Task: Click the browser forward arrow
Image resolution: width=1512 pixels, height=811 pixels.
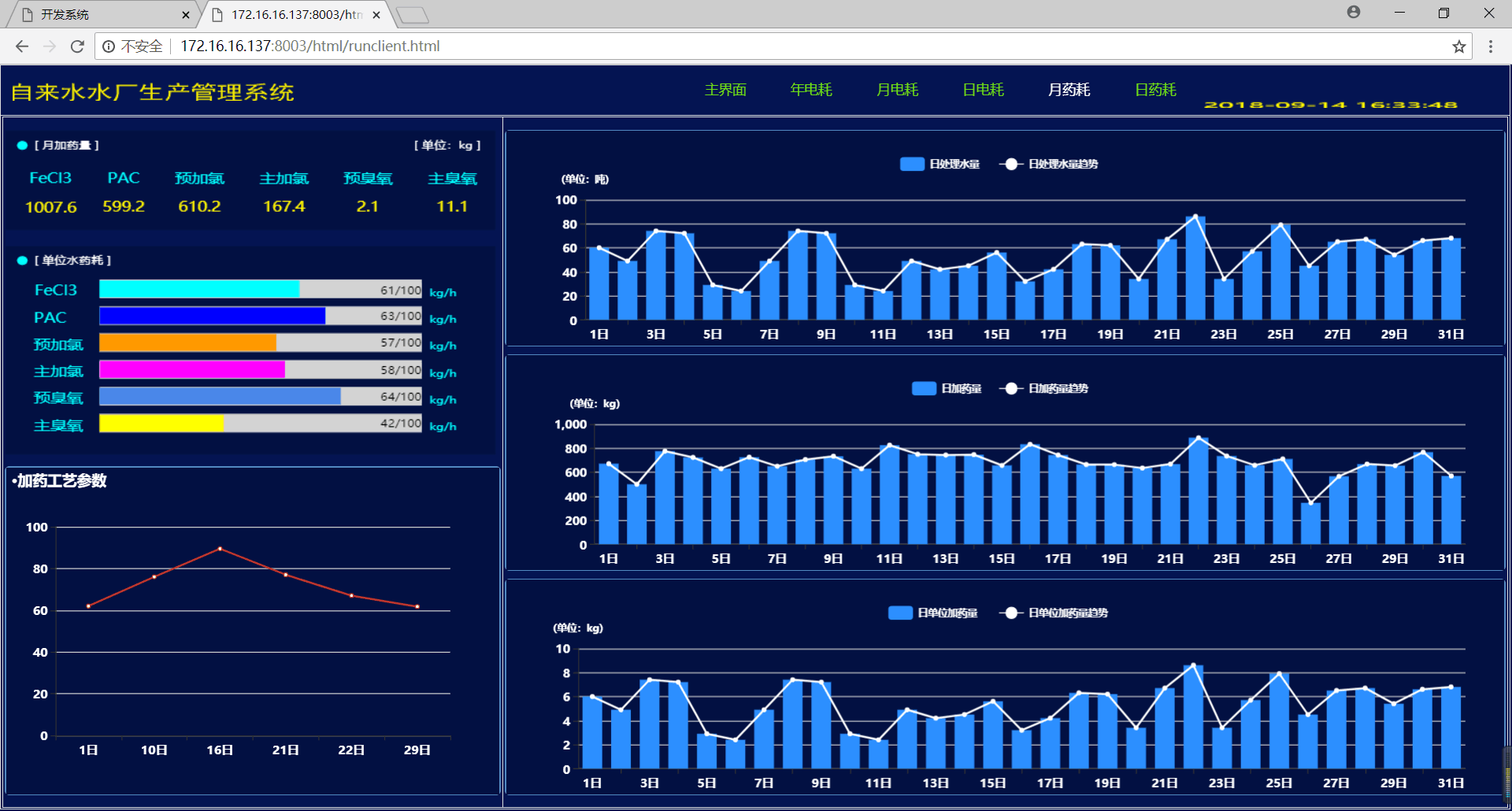Action: 50,46
